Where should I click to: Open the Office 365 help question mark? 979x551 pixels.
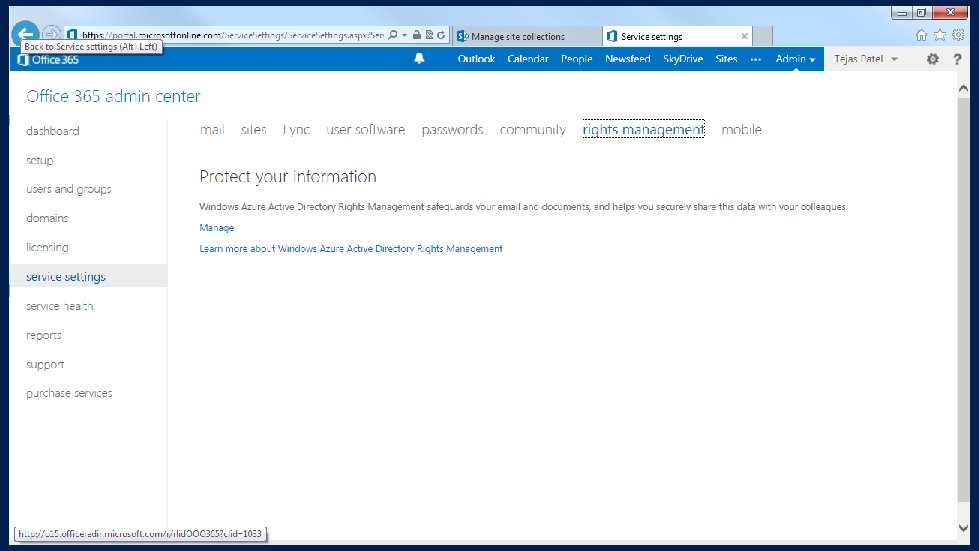pos(957,59)
